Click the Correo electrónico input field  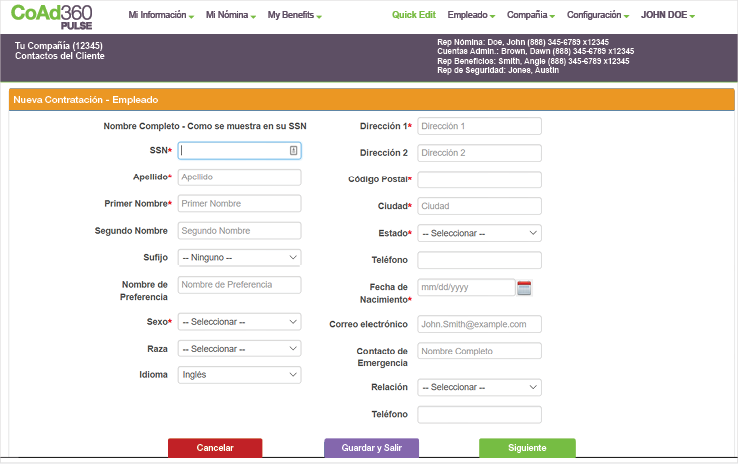[x=479, y=324]
